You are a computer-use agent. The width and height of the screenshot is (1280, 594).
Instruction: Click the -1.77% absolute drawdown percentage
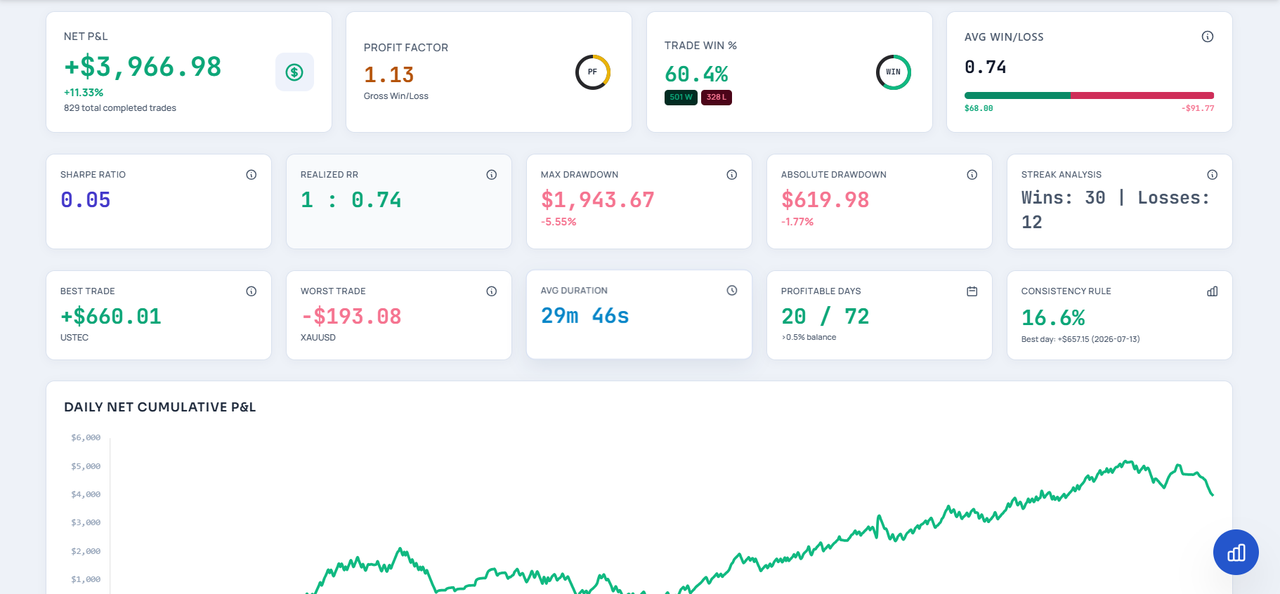pos(798,222)
